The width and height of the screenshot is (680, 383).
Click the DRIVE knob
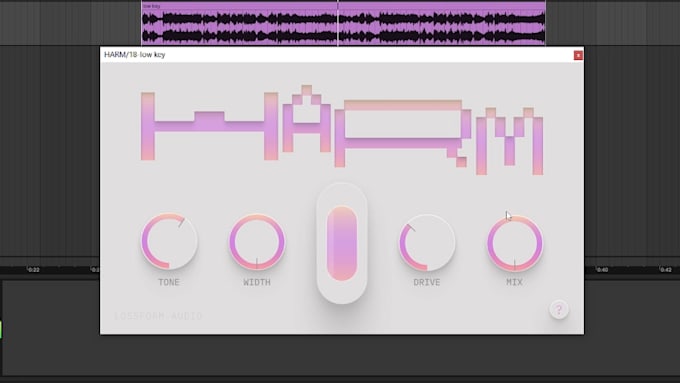pyautogui.click(x=427, y=242)
